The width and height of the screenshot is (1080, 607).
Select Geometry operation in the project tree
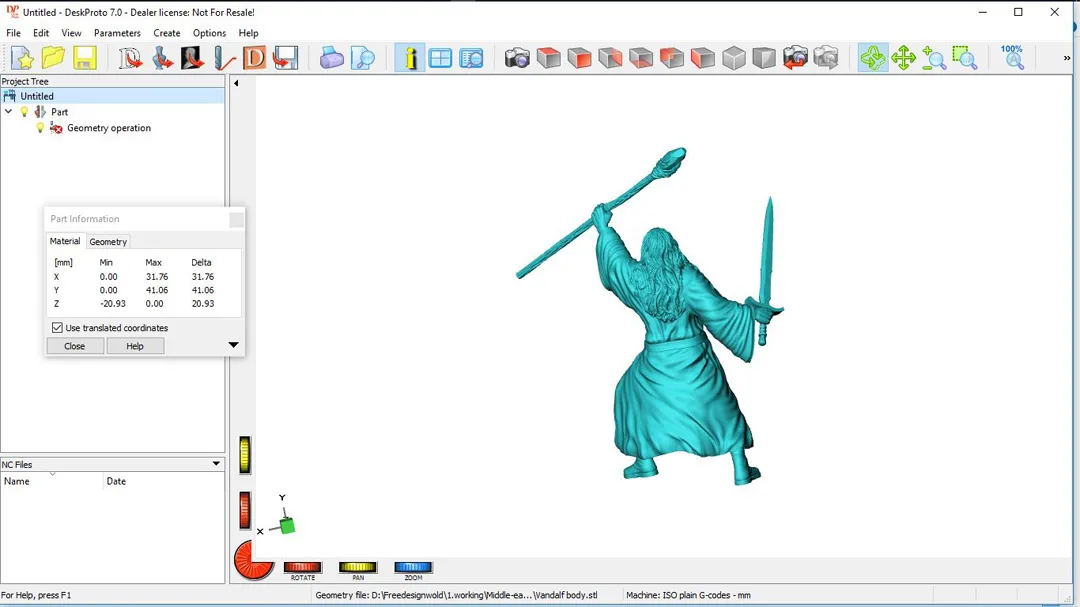coord(109,128)
